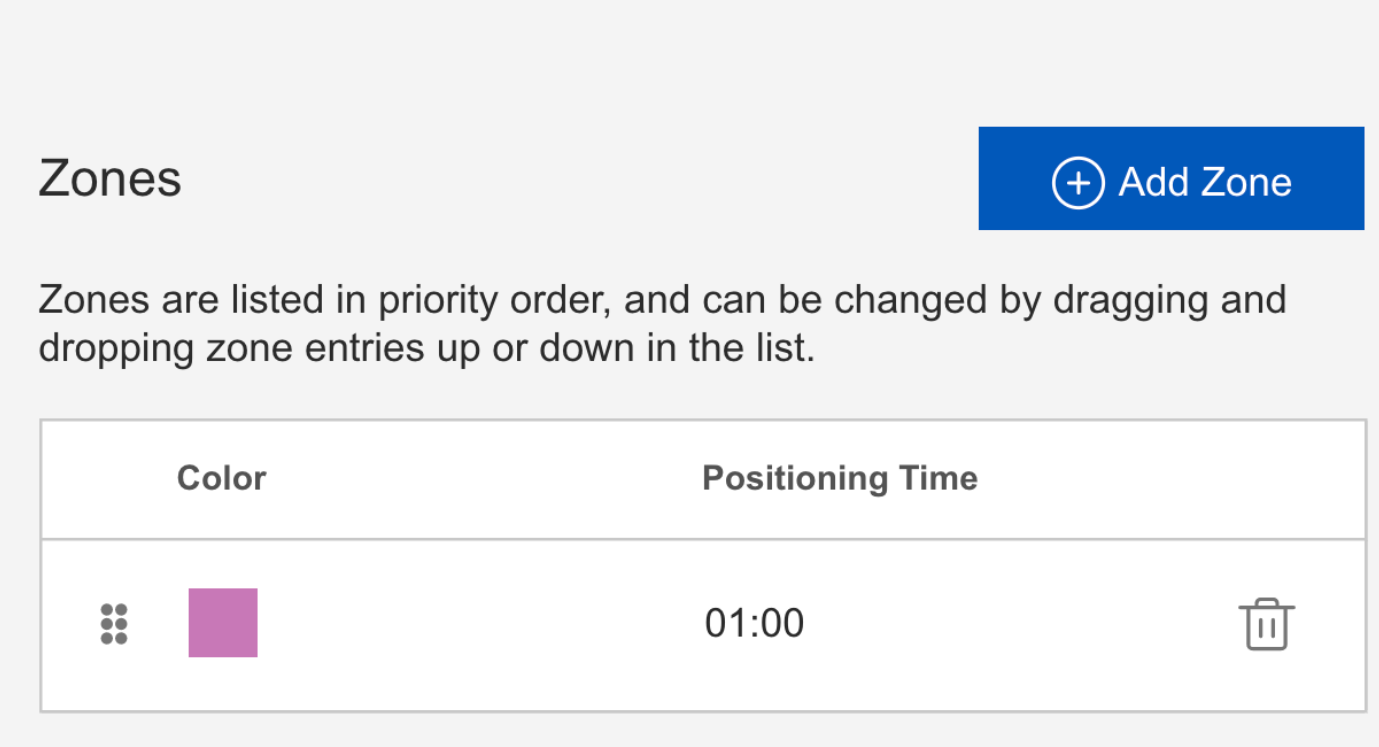Click the Color column header
Viewport: 1379px width, 747px height.
[x=222, y=478]
